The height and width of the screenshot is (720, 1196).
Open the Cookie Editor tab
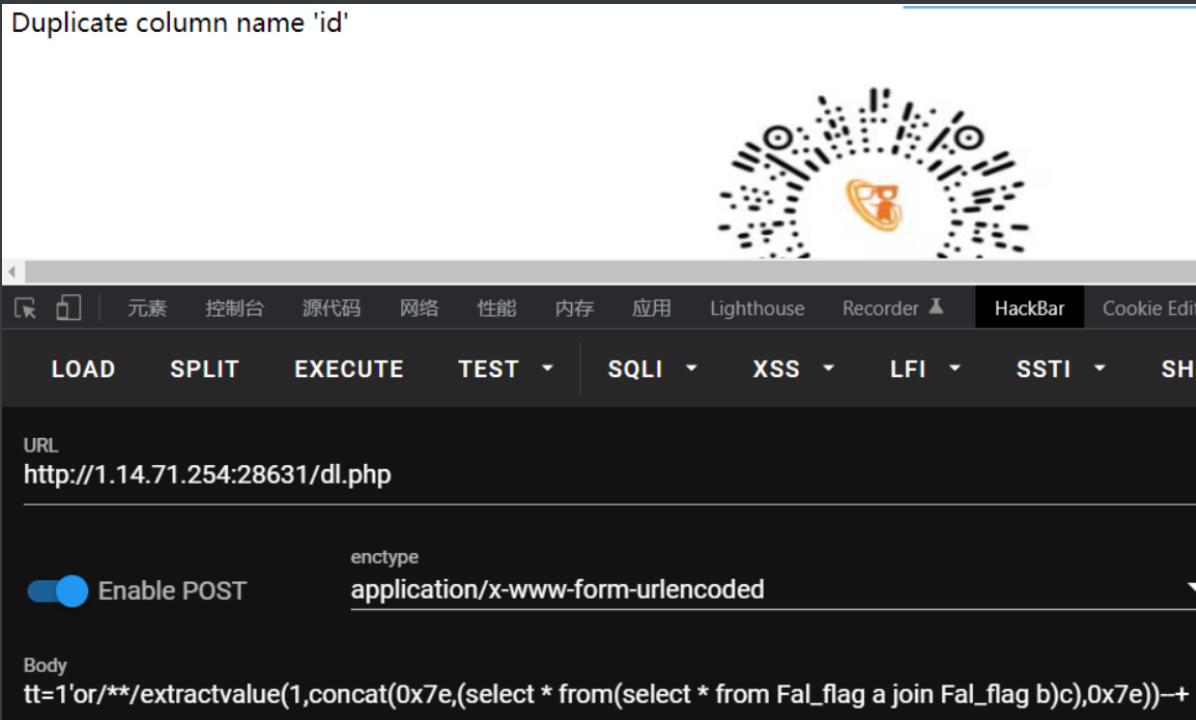(1148, 308)
